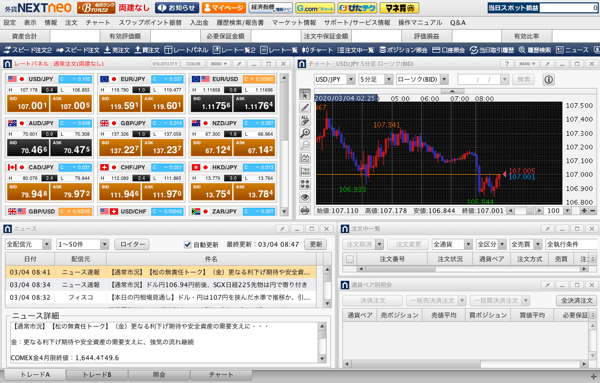Viewport: 600px width, 383px height.
Task: Click the zoom minus icon below chart
Action: click(592, 211)
